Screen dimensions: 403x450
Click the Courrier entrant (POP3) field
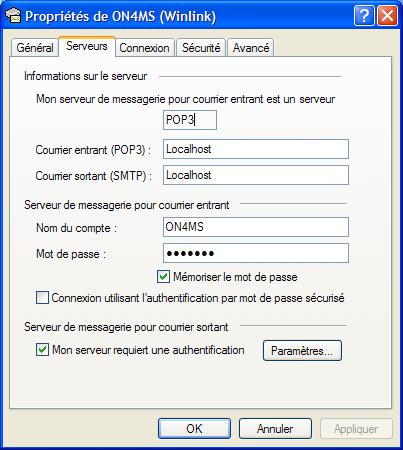[256, 149]
